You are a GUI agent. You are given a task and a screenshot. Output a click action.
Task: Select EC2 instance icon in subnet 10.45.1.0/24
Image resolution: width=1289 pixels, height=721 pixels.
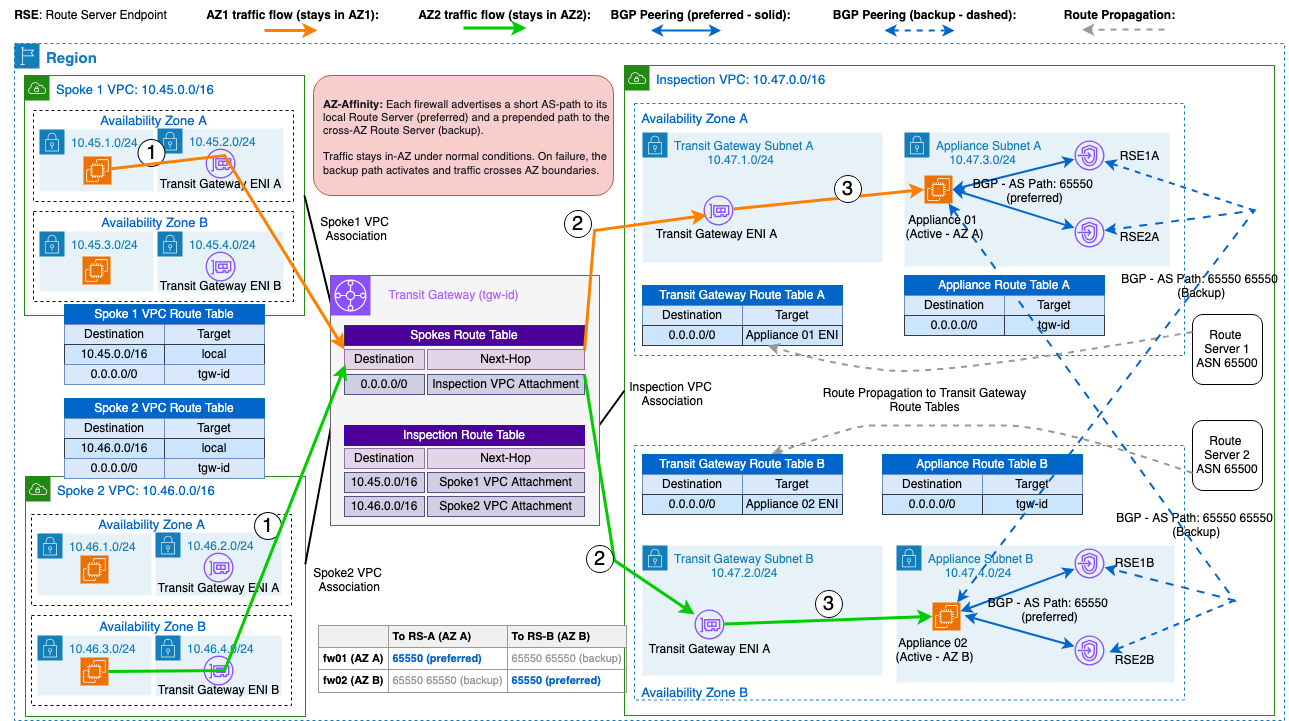(97, 171)
